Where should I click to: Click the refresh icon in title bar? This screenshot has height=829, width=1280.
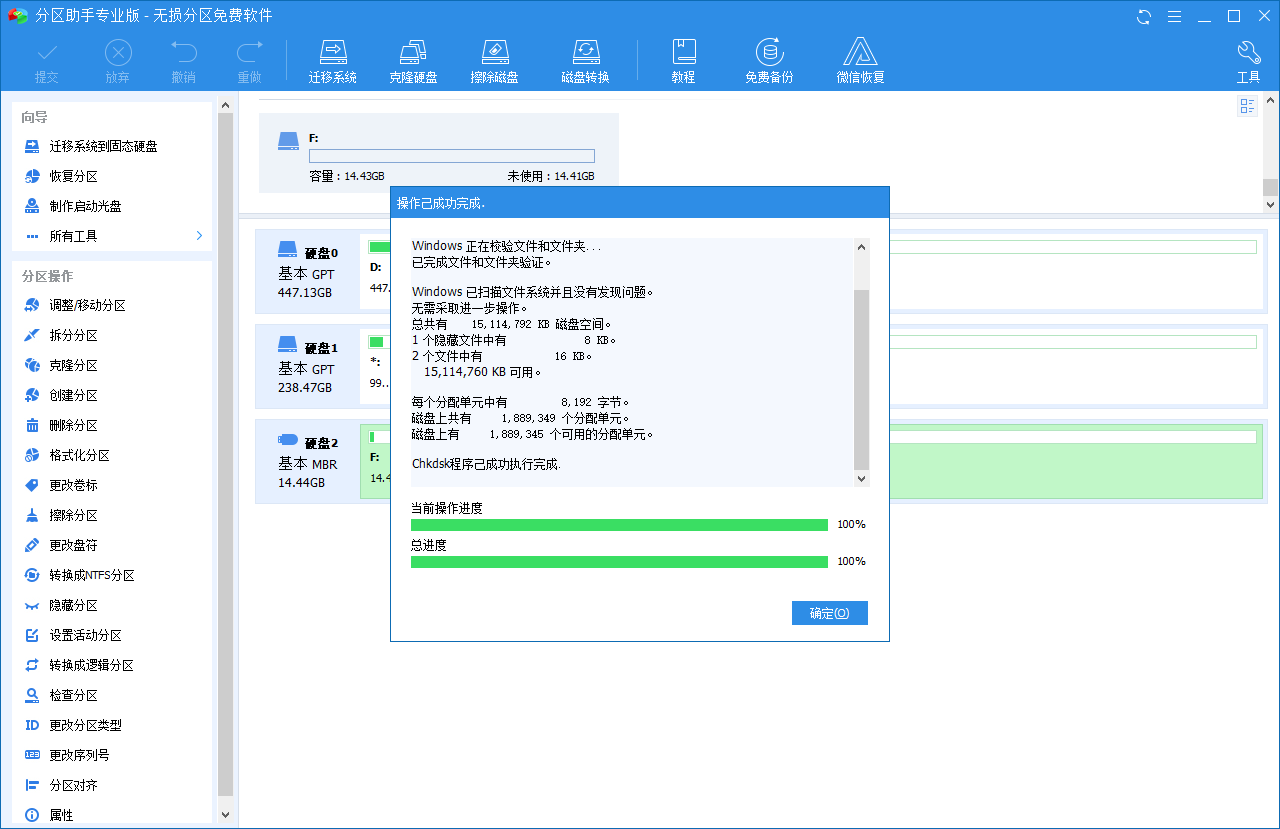point(1144,16)
